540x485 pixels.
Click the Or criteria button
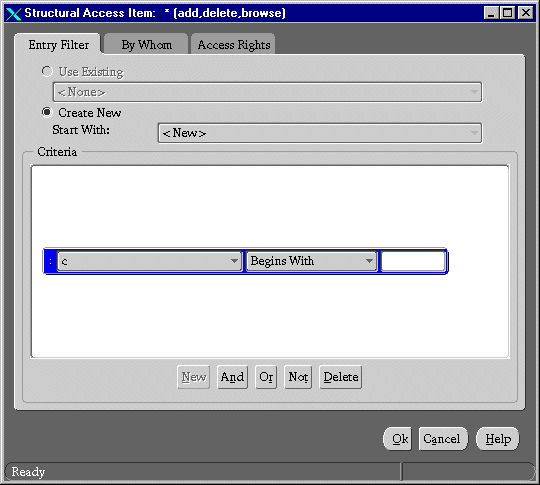point(266,377)
